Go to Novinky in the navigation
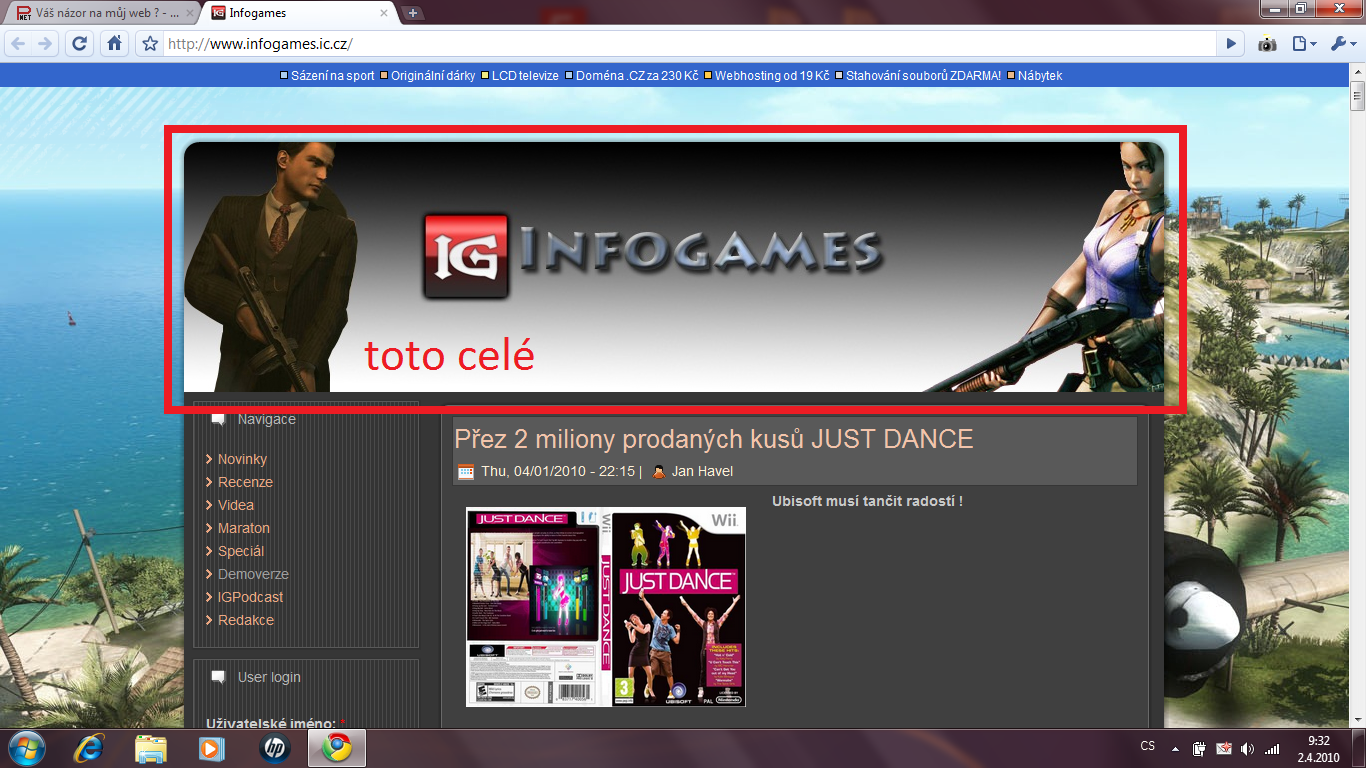1366x768 pixels. click(242, 459)
